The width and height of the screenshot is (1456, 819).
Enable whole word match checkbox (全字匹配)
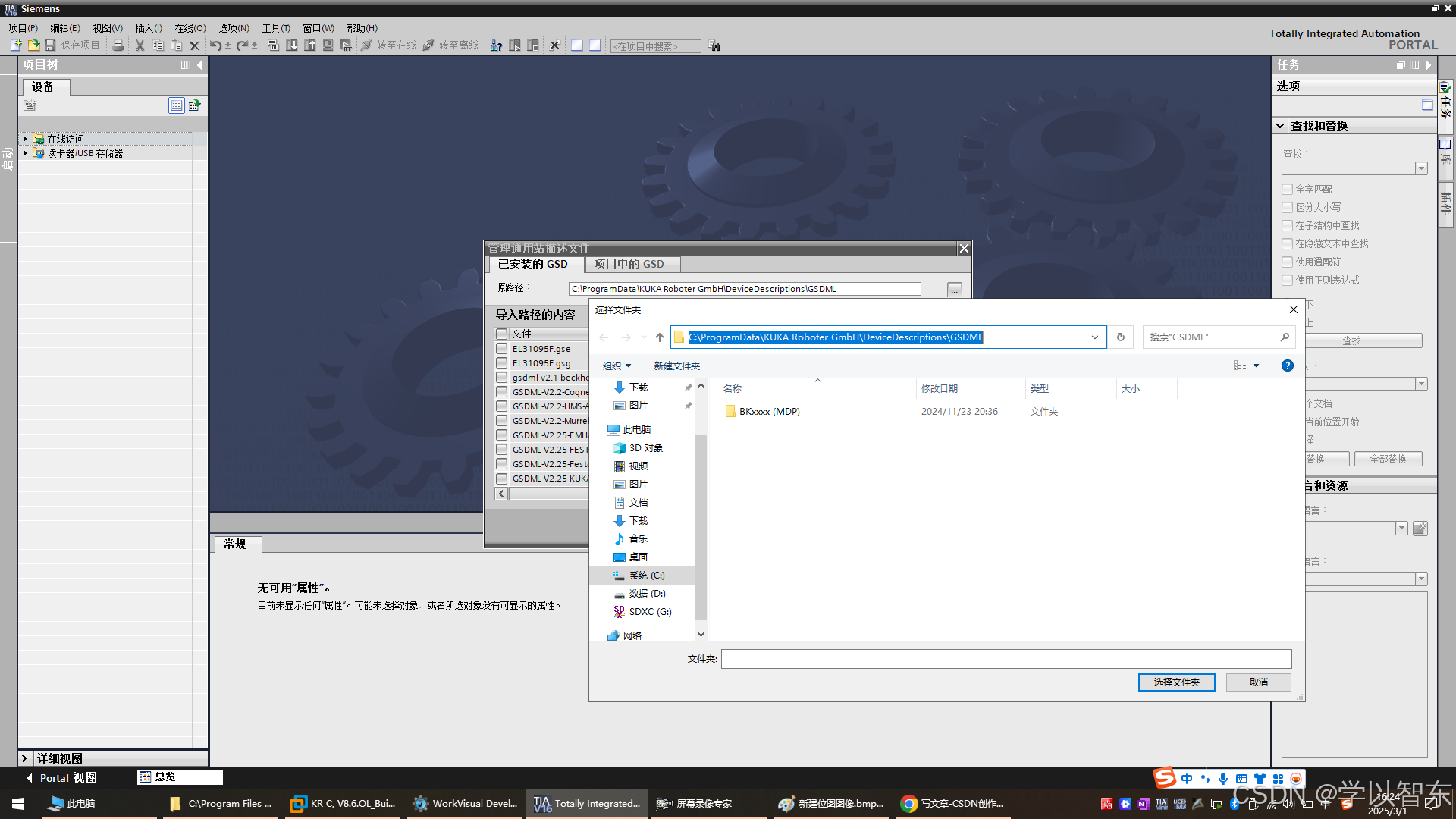click(1287, 190)
